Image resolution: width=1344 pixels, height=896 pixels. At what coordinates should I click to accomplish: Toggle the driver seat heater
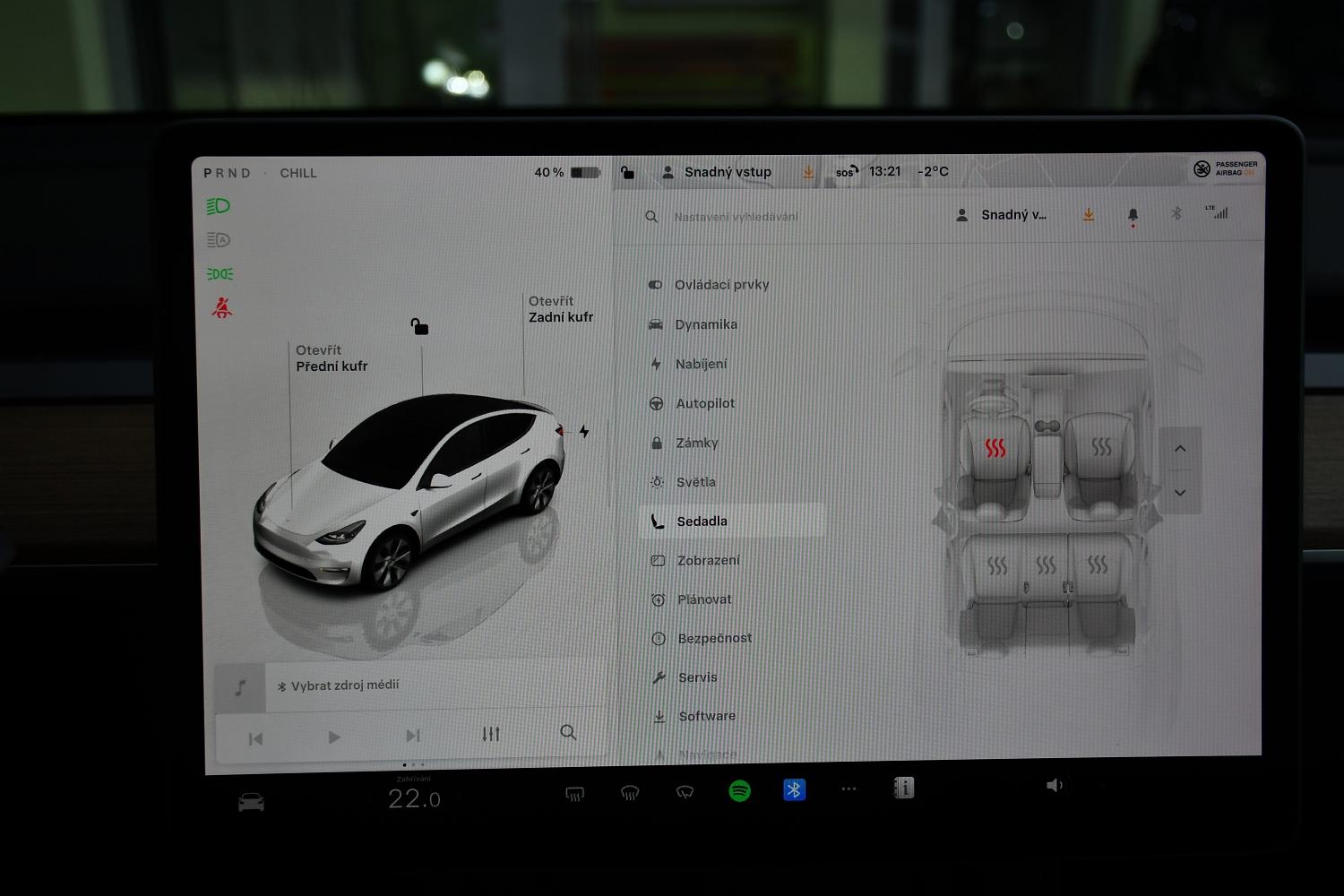coord(995,448)
